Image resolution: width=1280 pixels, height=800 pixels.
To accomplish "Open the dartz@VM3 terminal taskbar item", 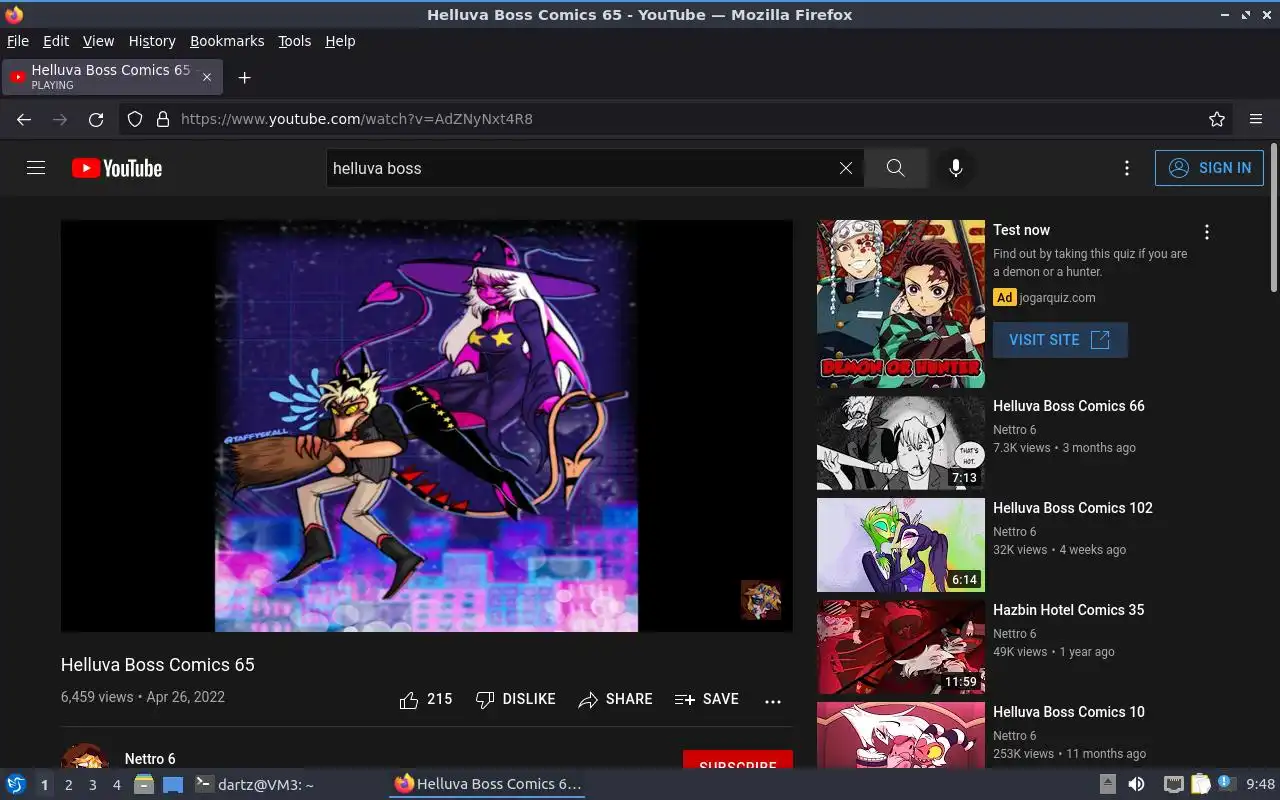I will pyautogui.click(x=254, y=785).
